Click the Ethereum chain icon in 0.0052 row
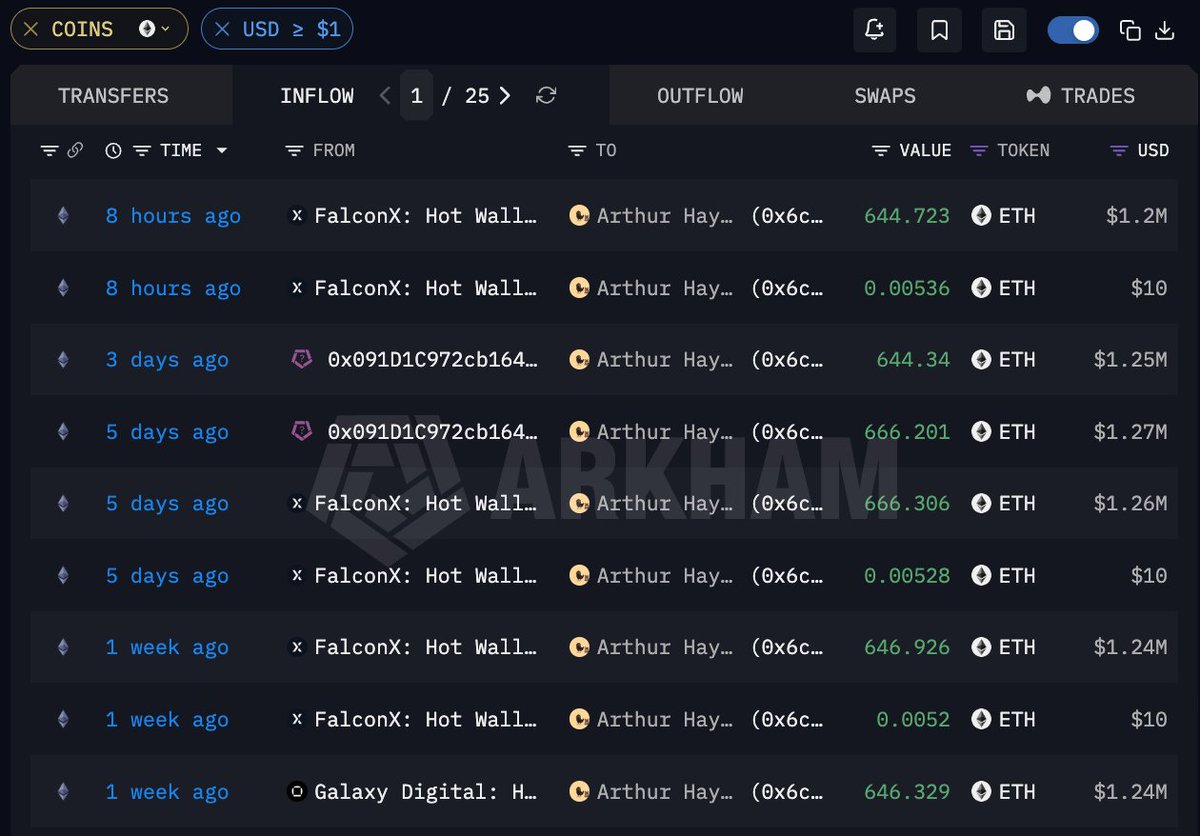This screenshot has width=1200, height=836. (x=63, y=720)
